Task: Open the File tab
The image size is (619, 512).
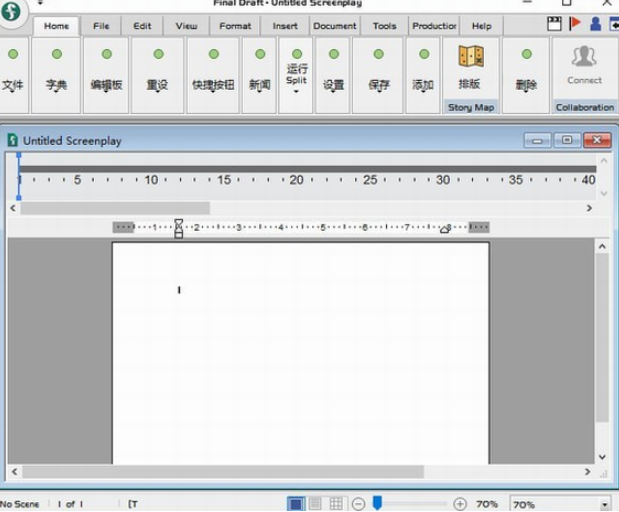Action: click(x=101, y=26)
